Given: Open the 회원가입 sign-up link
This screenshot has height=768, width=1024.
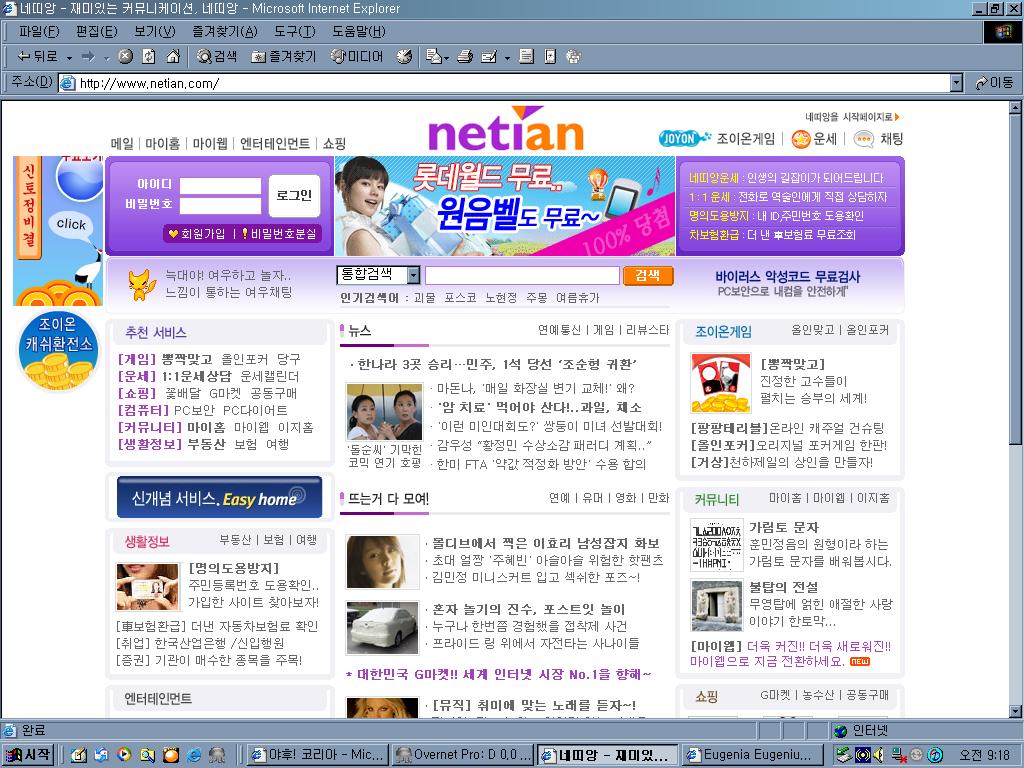Looking at the screenshot, I should click(x=197, y=234).
